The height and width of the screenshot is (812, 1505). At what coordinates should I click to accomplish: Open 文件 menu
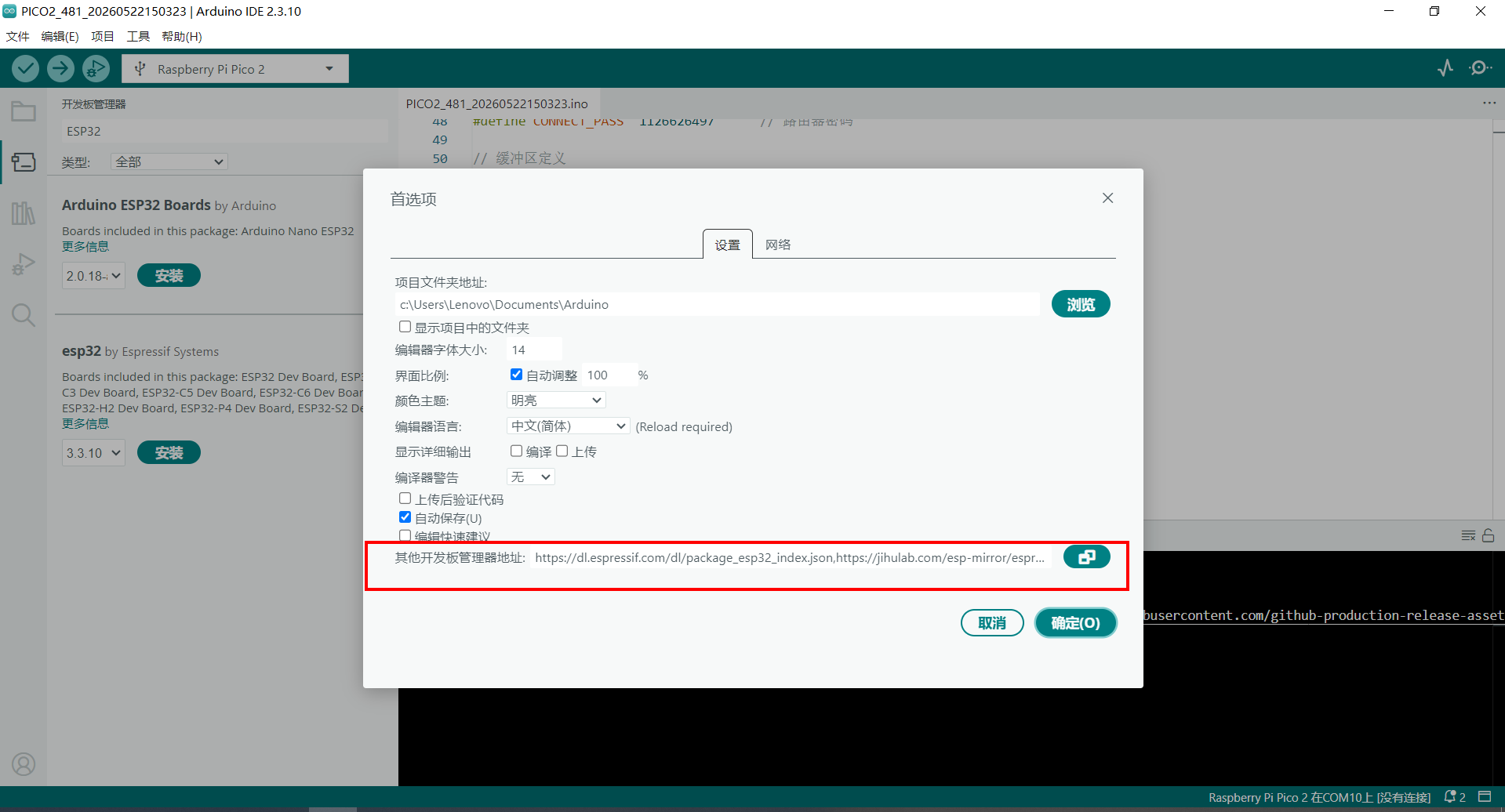click(x=17, y=36)
